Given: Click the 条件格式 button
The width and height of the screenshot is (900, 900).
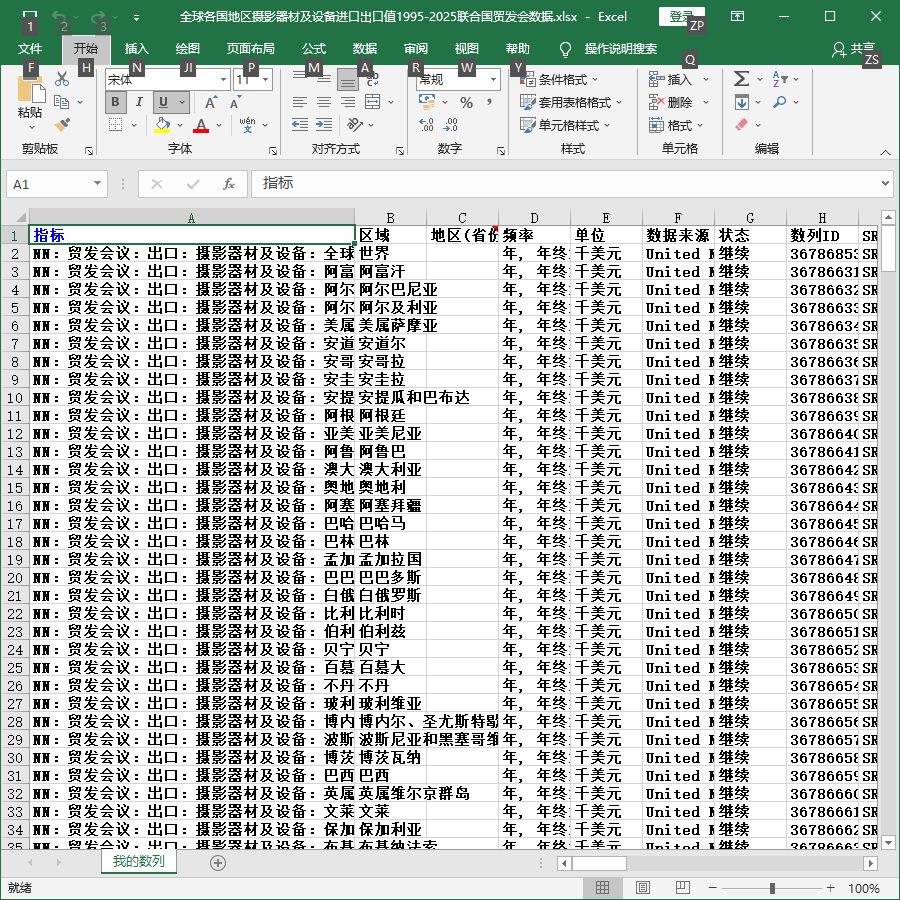Looking at the screenshot, I should 560,79.
